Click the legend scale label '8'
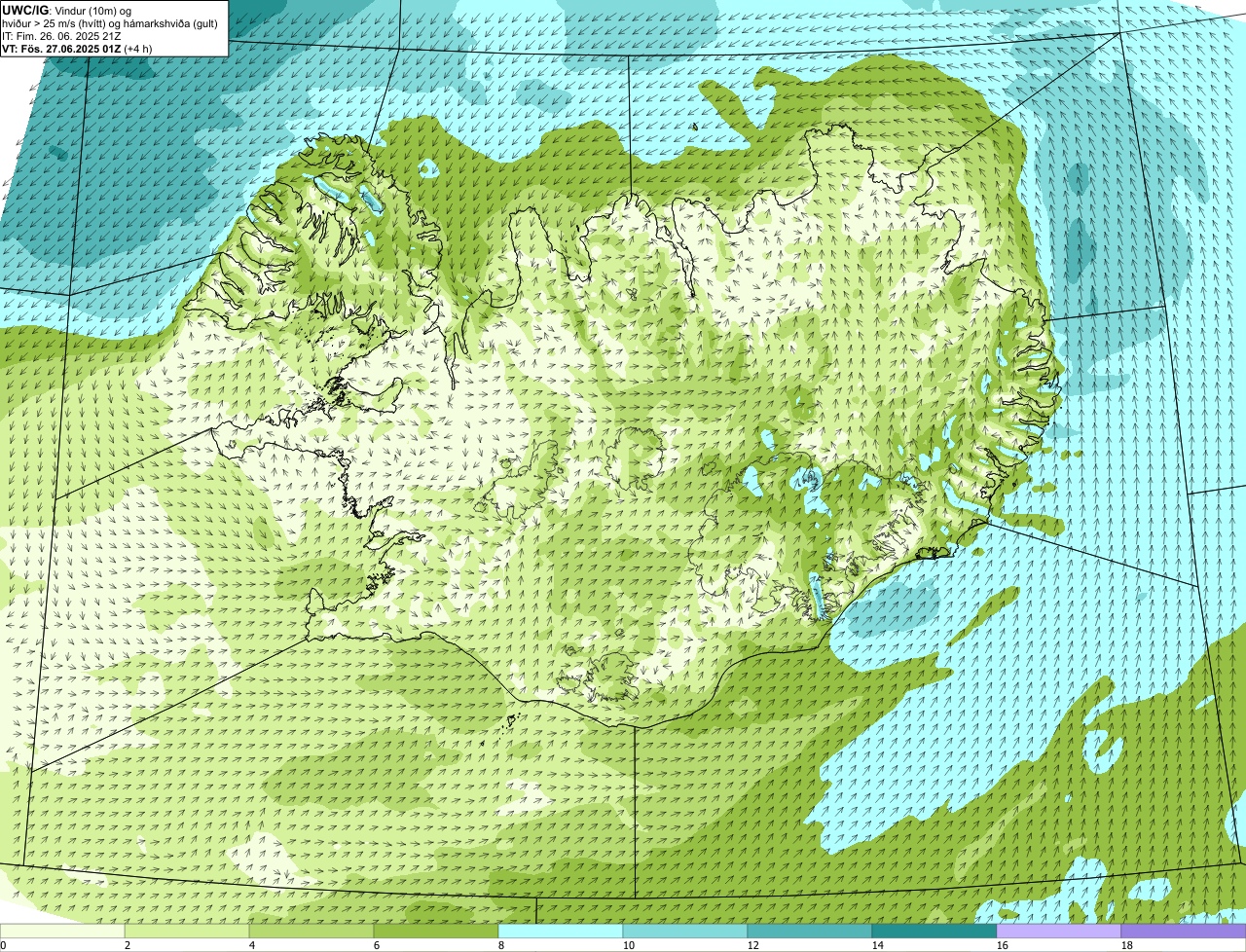Viewport: 1246px width, 952px height. coord(501,945)
